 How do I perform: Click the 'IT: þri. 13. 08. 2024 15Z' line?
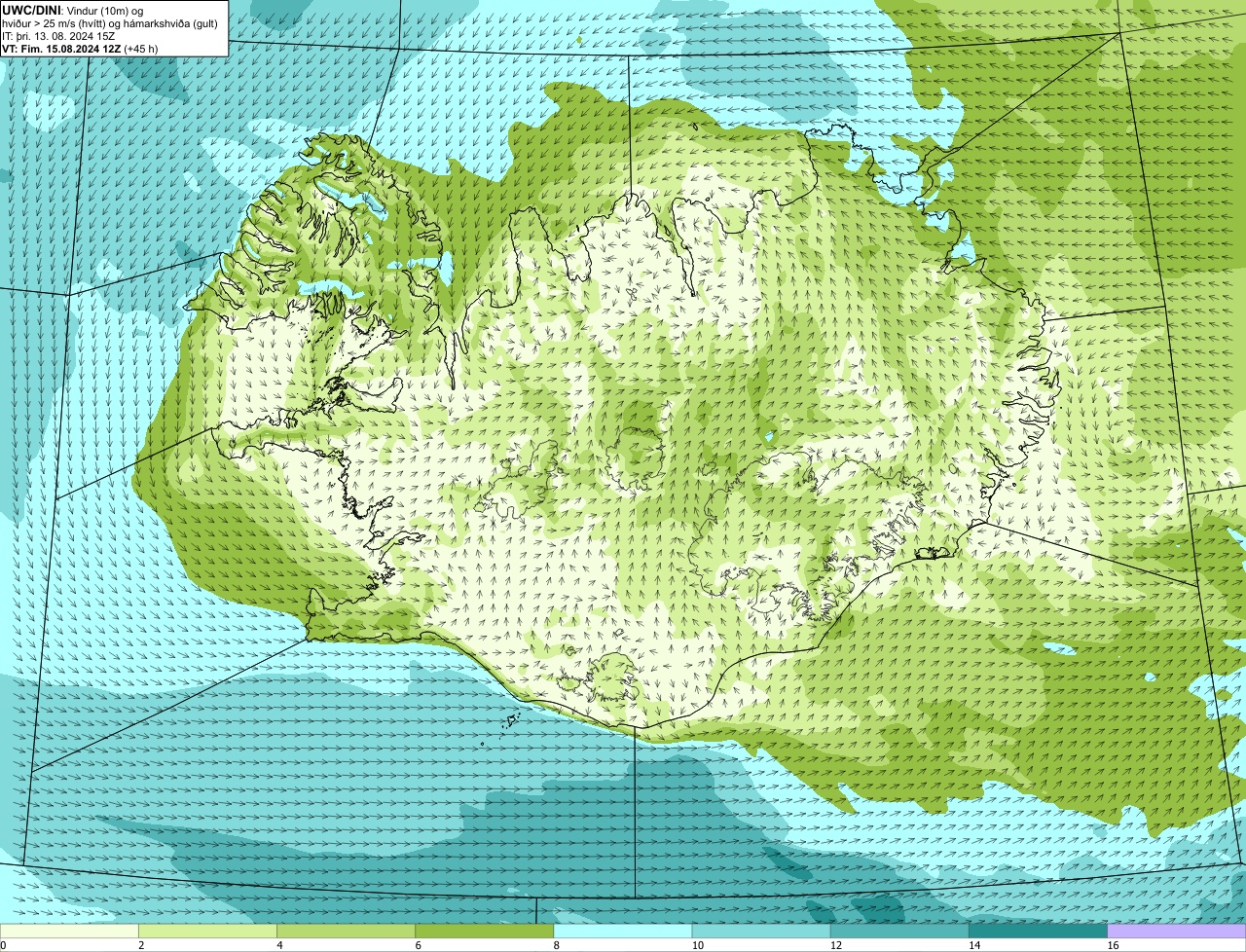click(x=60, y=36)
